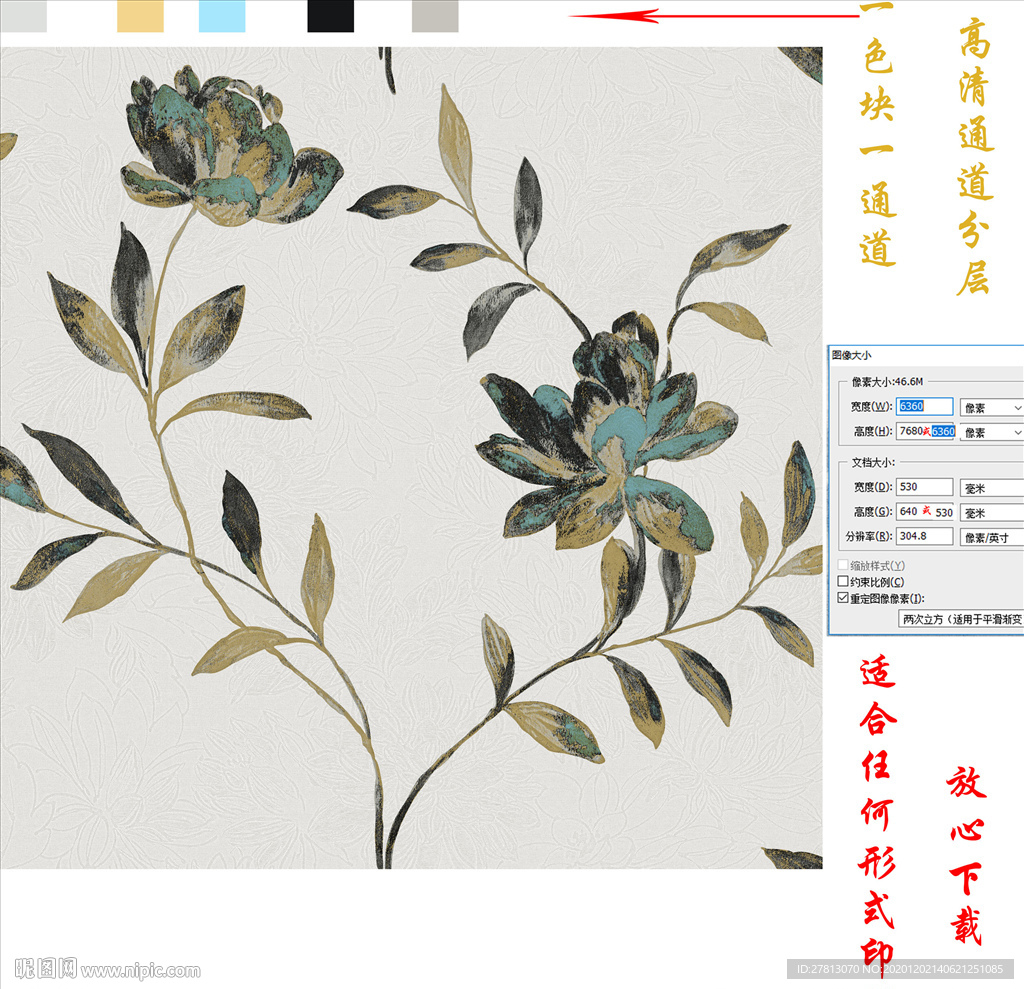This screenshot has height=989, width=1024.
Task: Open the 像素/英寸 resolution unit dropdown
Action: pyautogui.click(x=991, y=537)
